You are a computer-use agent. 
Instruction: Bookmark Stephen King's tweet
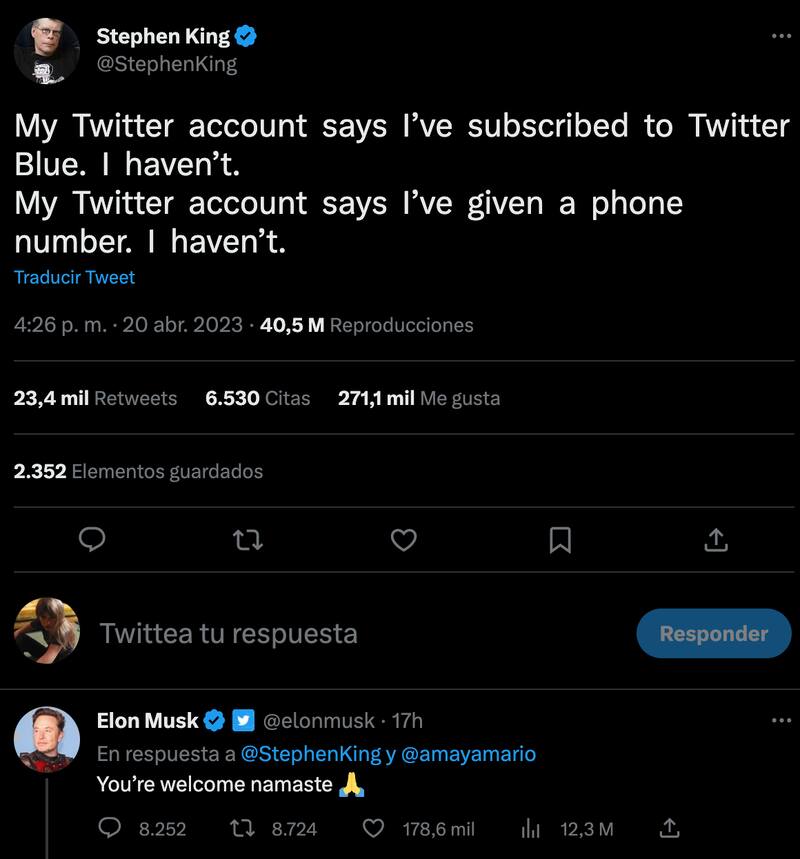(x=560, y=541)
